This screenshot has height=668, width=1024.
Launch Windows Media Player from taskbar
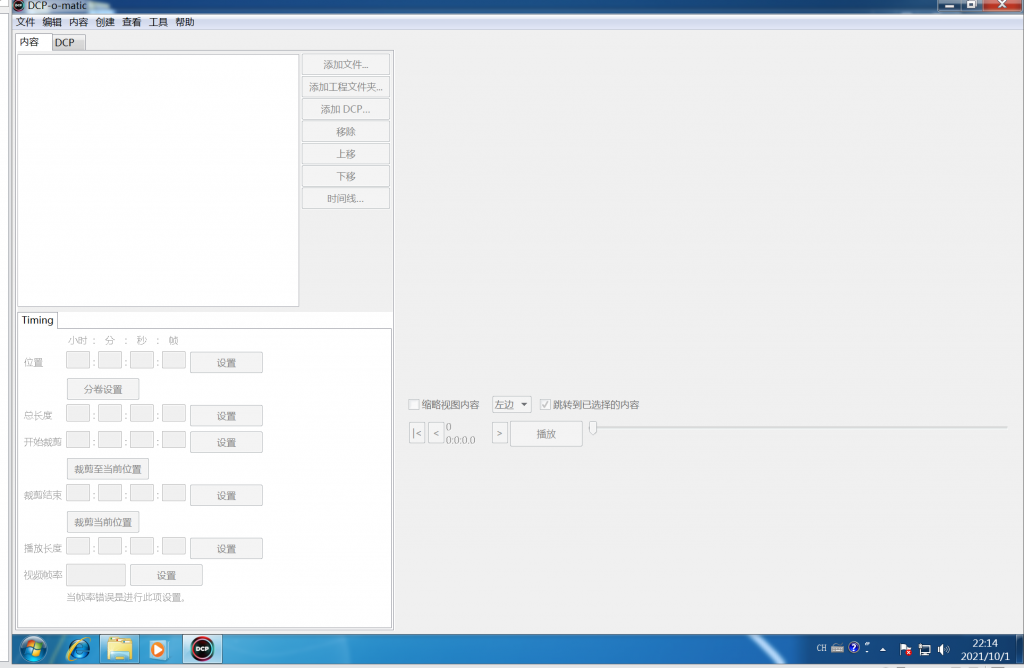[x=158, y=648]
